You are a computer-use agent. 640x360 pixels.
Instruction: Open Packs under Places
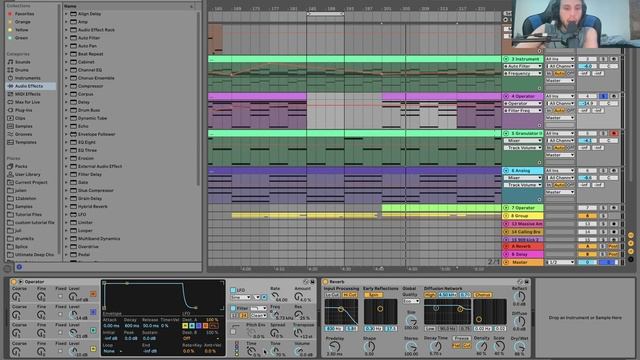click(21, 166)
